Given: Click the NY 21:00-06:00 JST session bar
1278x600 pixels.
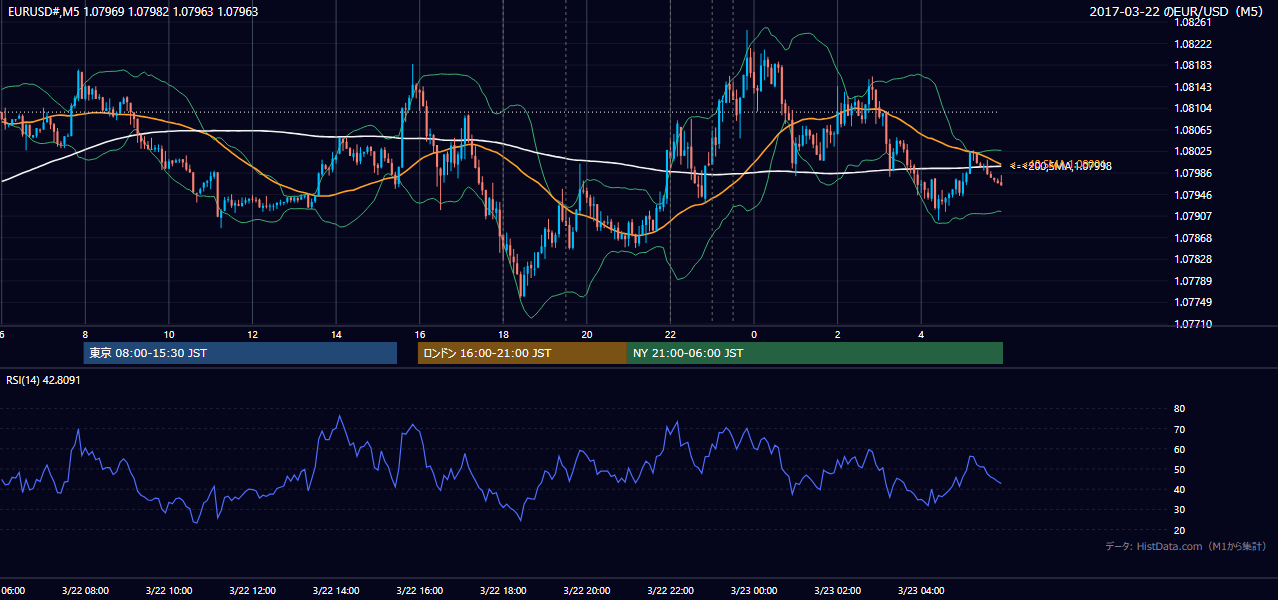Looking at the screenshot, I should click(x=815, y=353).
